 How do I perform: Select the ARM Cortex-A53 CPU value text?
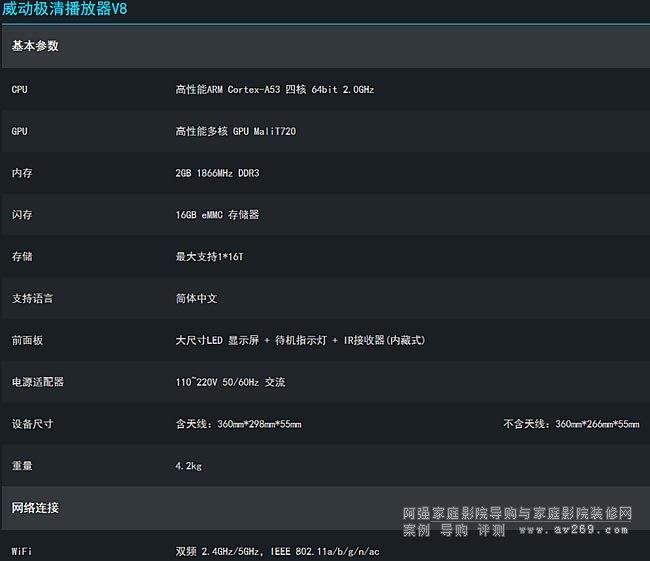tap(275, 90)
